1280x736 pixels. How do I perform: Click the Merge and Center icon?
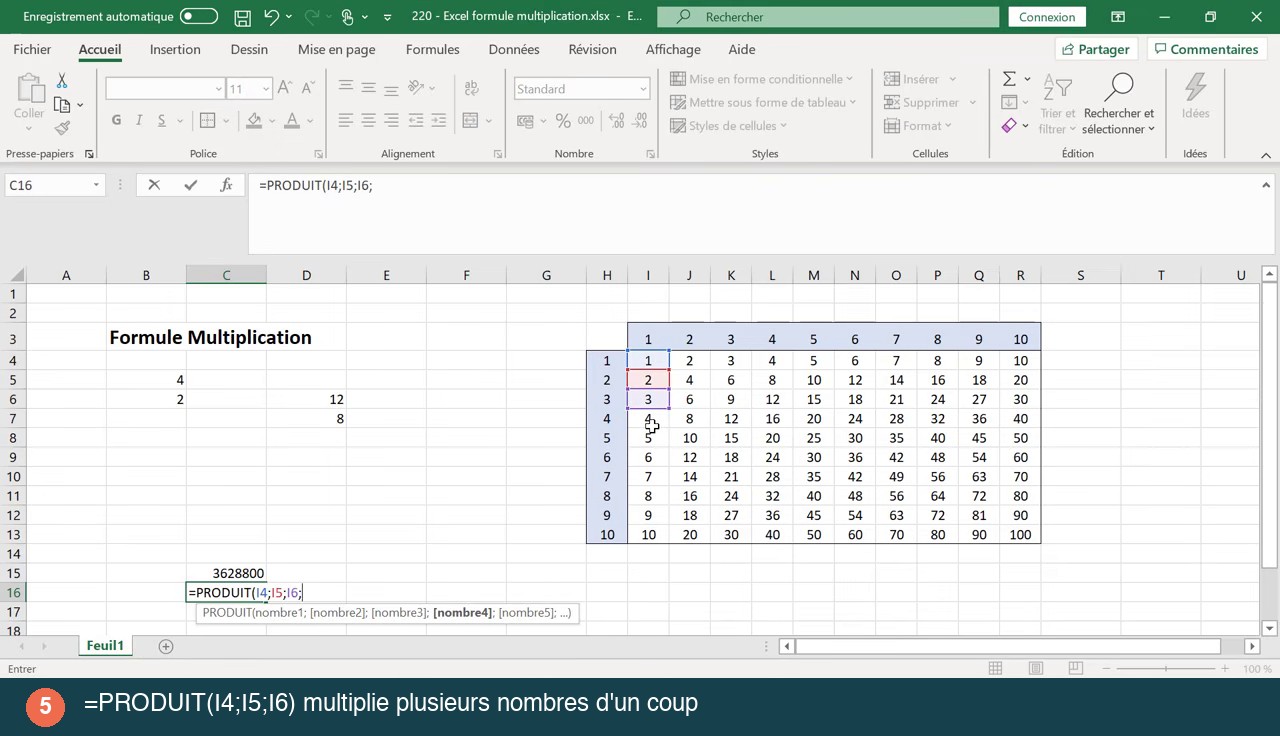tap(469, 121)
